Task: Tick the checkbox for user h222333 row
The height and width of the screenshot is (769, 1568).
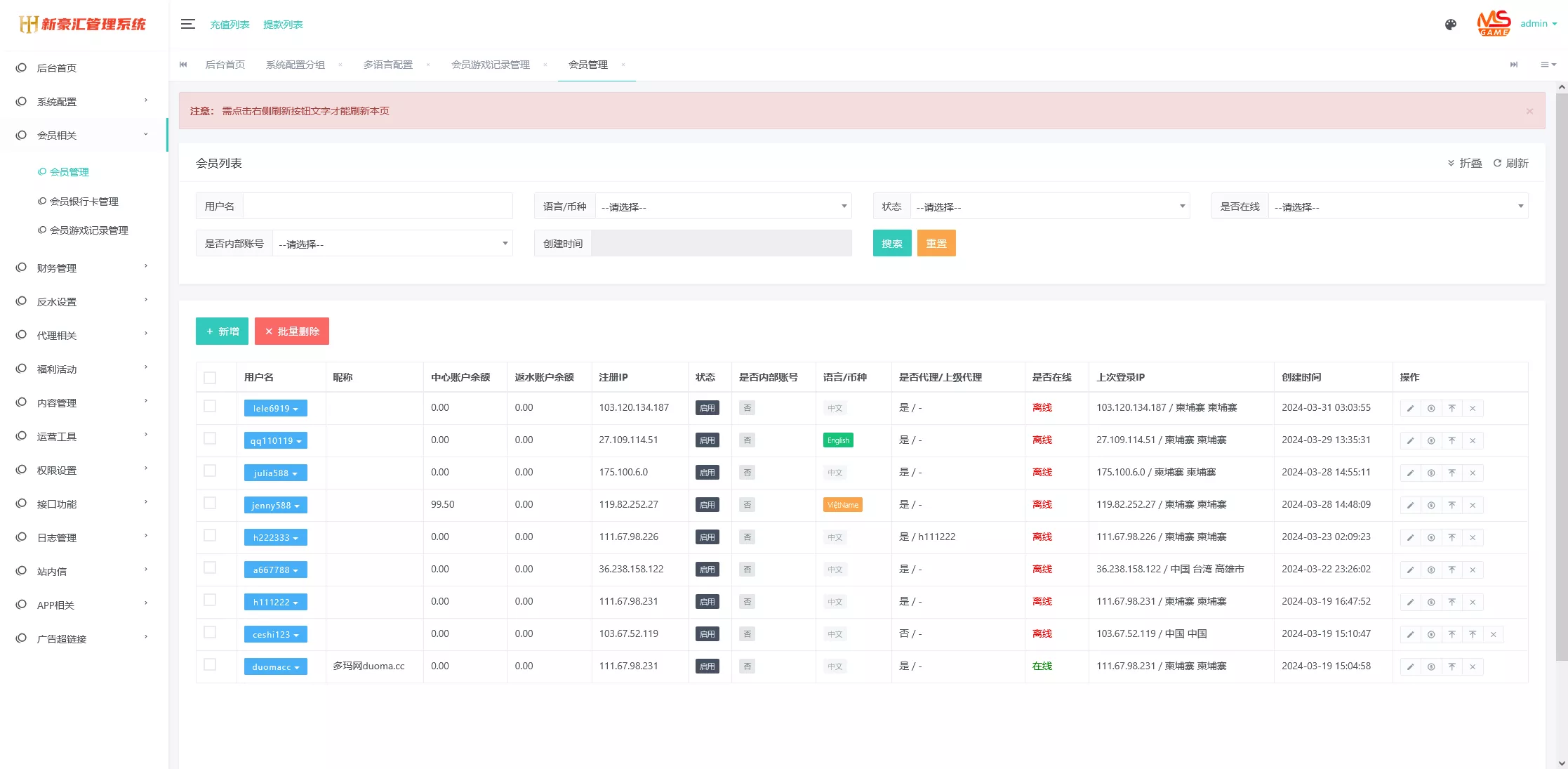Action: coord(208,536)
